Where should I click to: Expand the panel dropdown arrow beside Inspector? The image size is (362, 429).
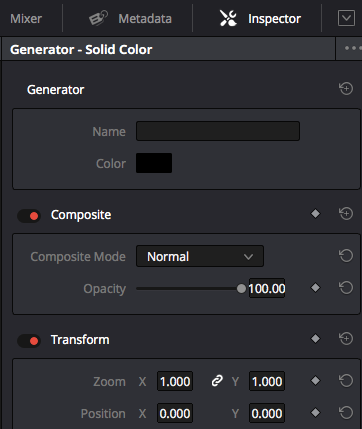(346, 18)
